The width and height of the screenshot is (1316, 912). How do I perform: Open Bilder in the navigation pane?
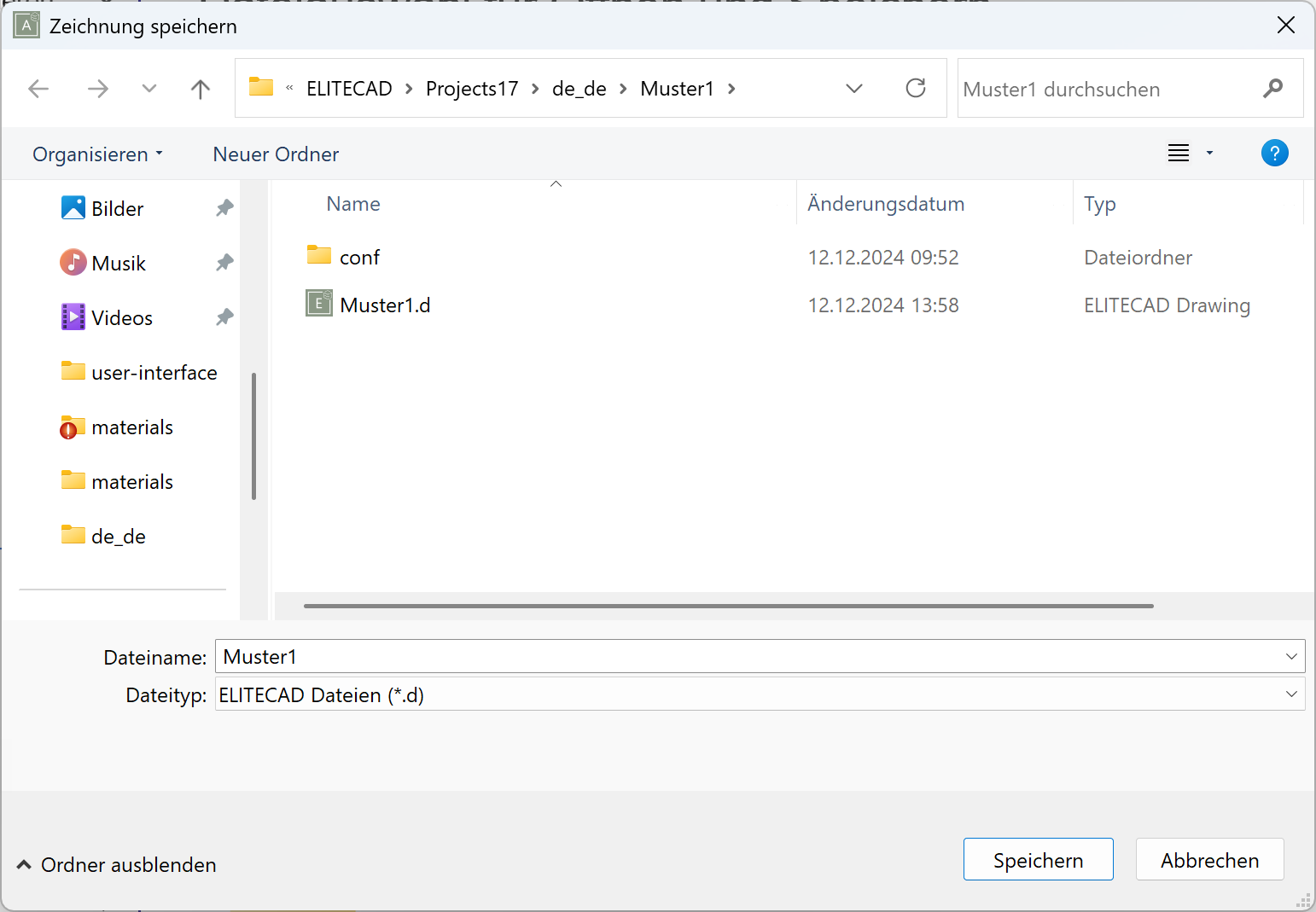(117, 209)
